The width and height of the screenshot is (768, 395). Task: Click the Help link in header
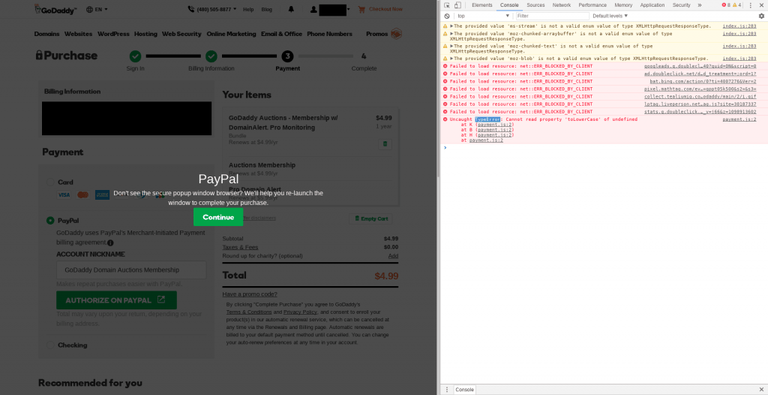click(x=248, y=9)
